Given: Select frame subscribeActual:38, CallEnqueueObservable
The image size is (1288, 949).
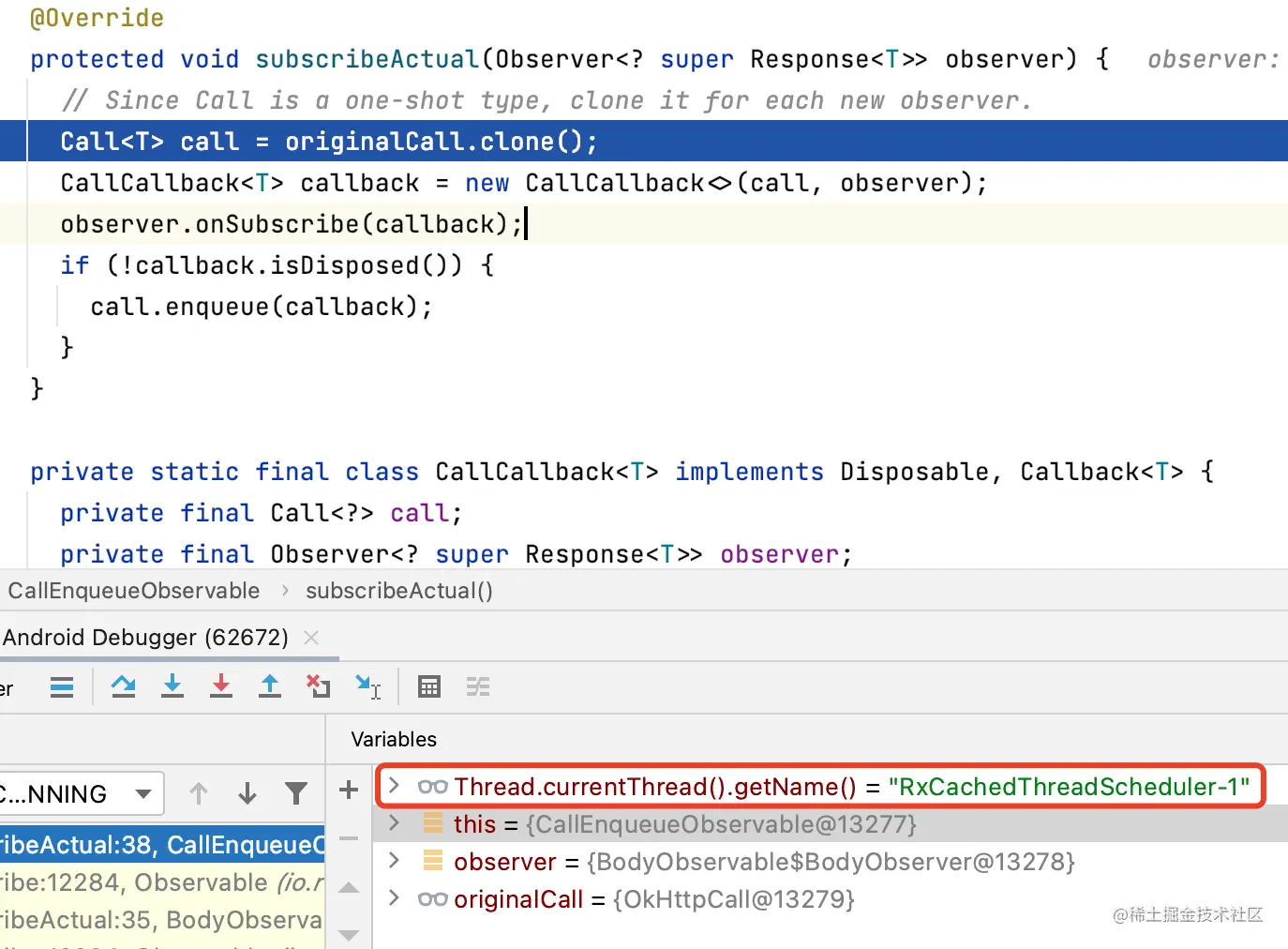Looking at the screenshot, I should pos(162,845).
